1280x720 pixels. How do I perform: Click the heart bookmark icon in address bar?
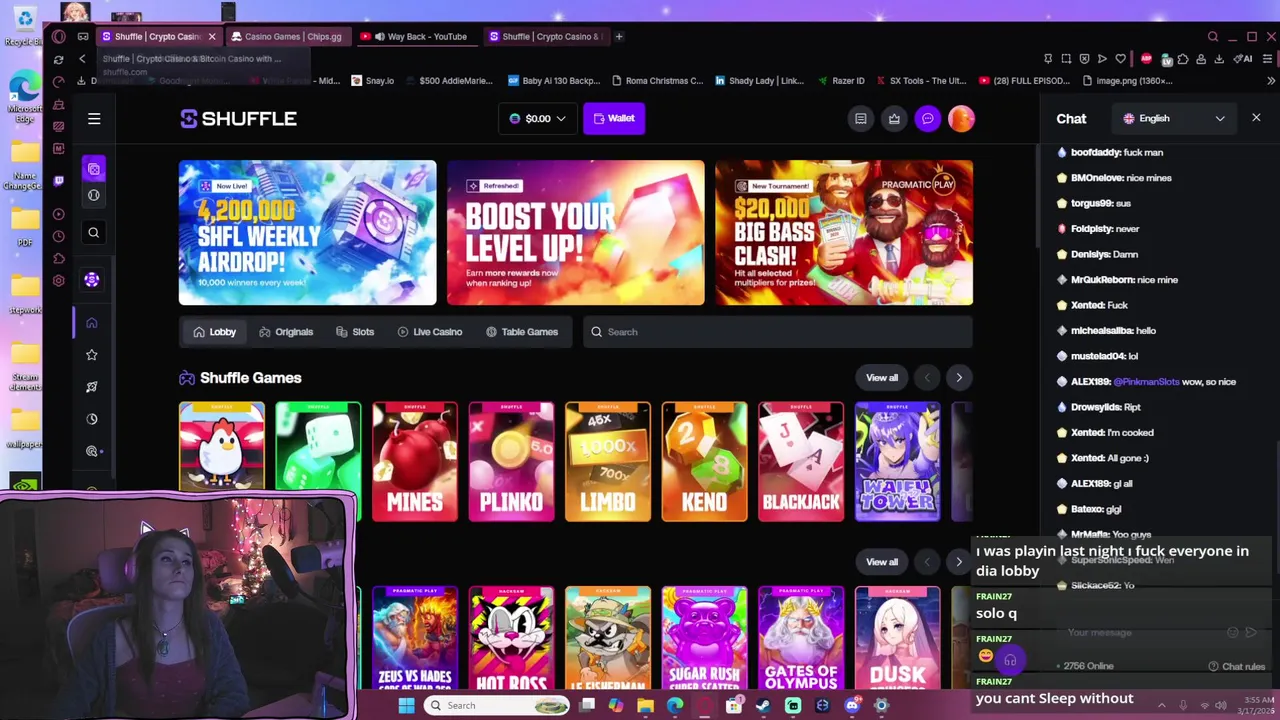click(1120, 59)
